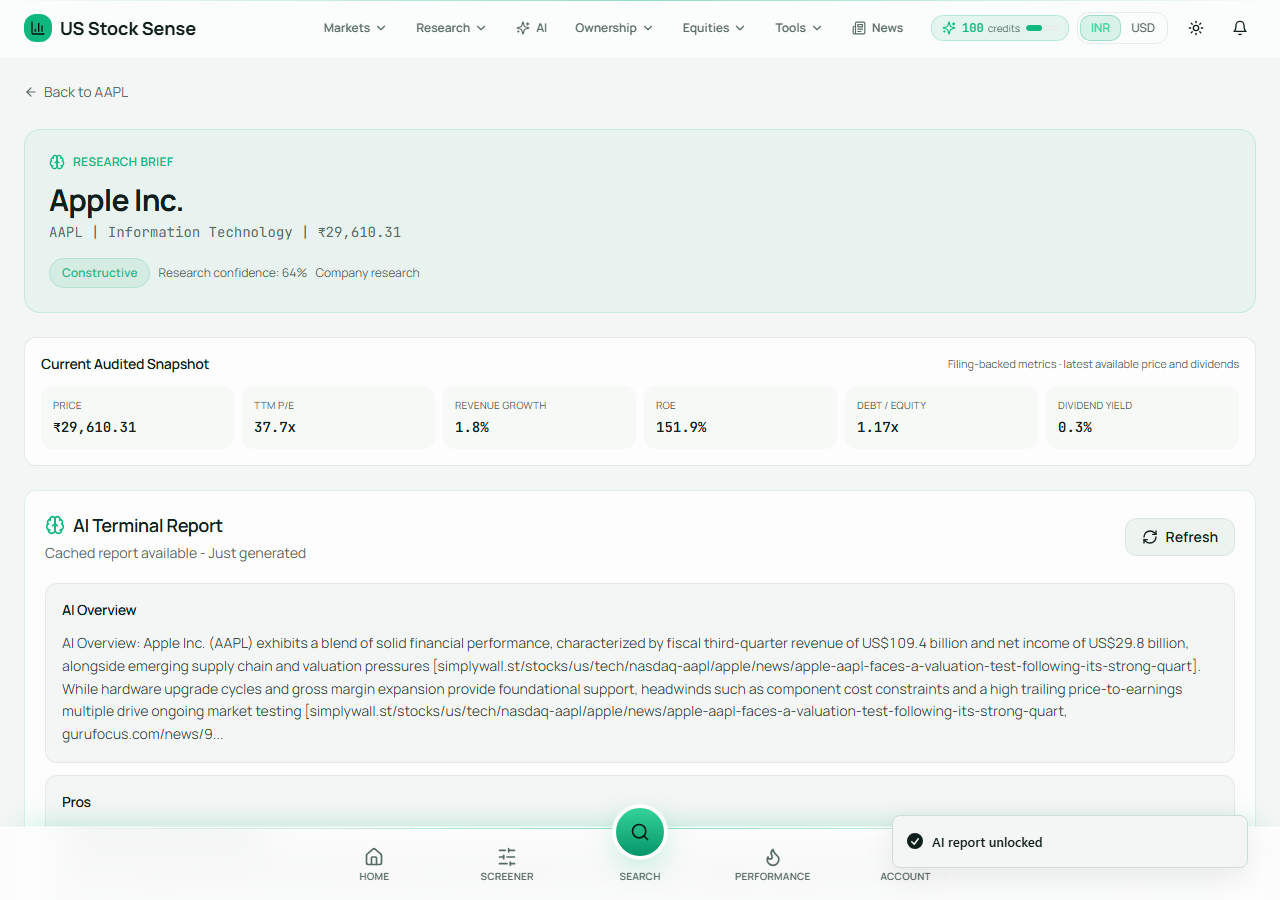1280x900 pixels.
Task: Click the SEARCH label in bottom navigation
Action: pos(640,877)
